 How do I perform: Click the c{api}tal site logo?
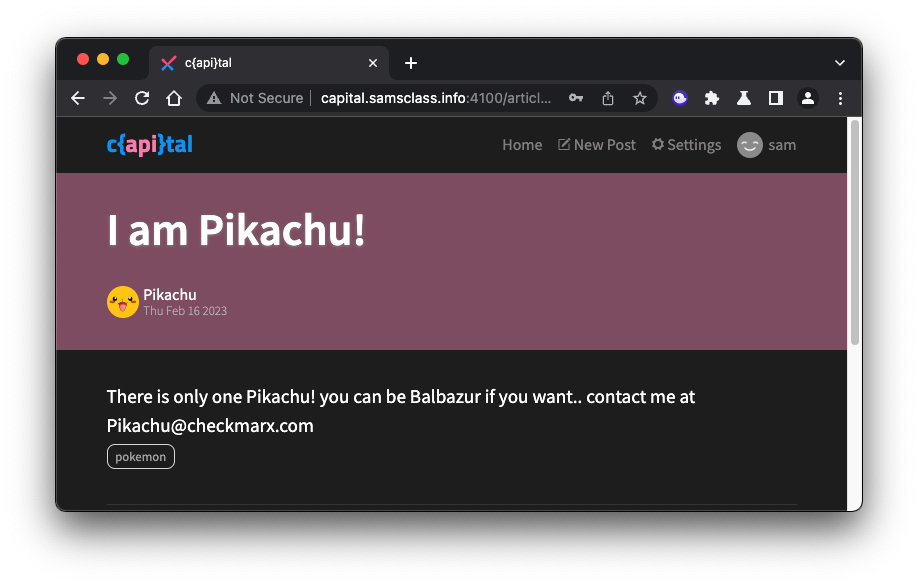point(150,145)
